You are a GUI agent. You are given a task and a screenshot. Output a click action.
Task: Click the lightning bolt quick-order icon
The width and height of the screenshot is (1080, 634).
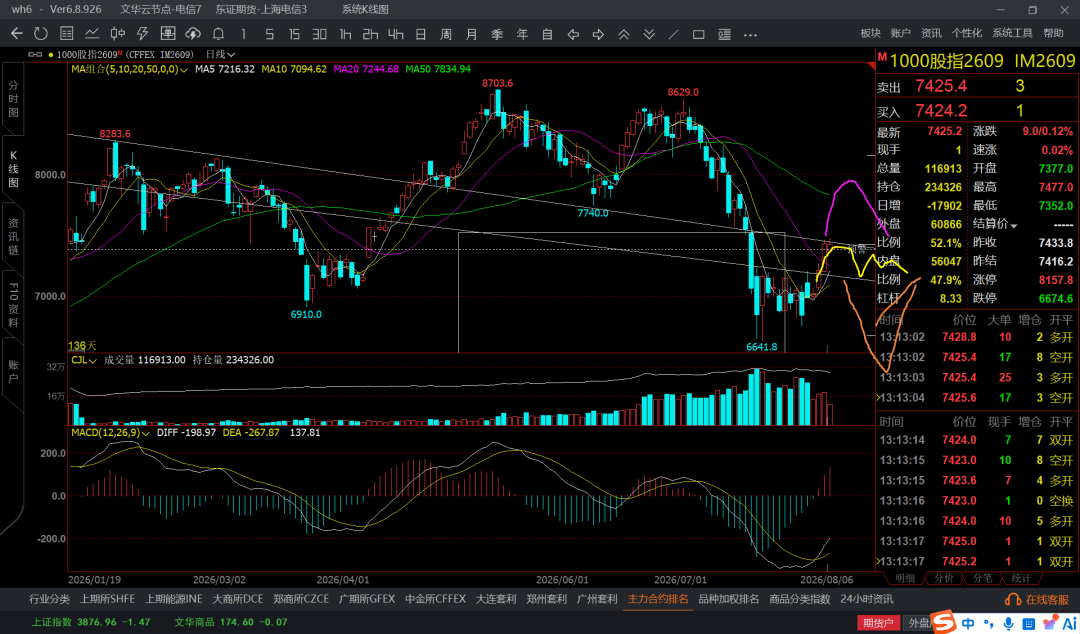click(x=143, y=34)
